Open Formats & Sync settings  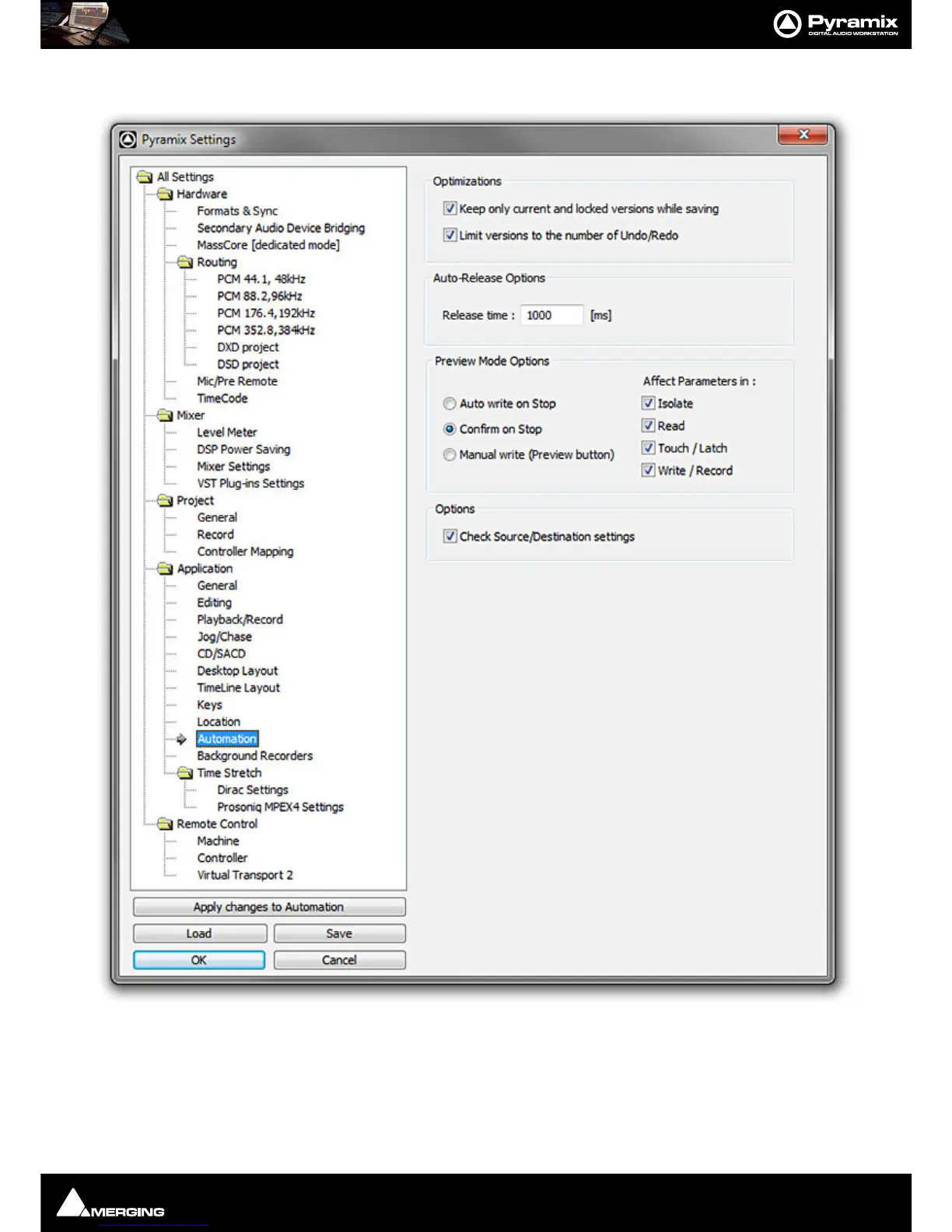click(x=237, y=211)
